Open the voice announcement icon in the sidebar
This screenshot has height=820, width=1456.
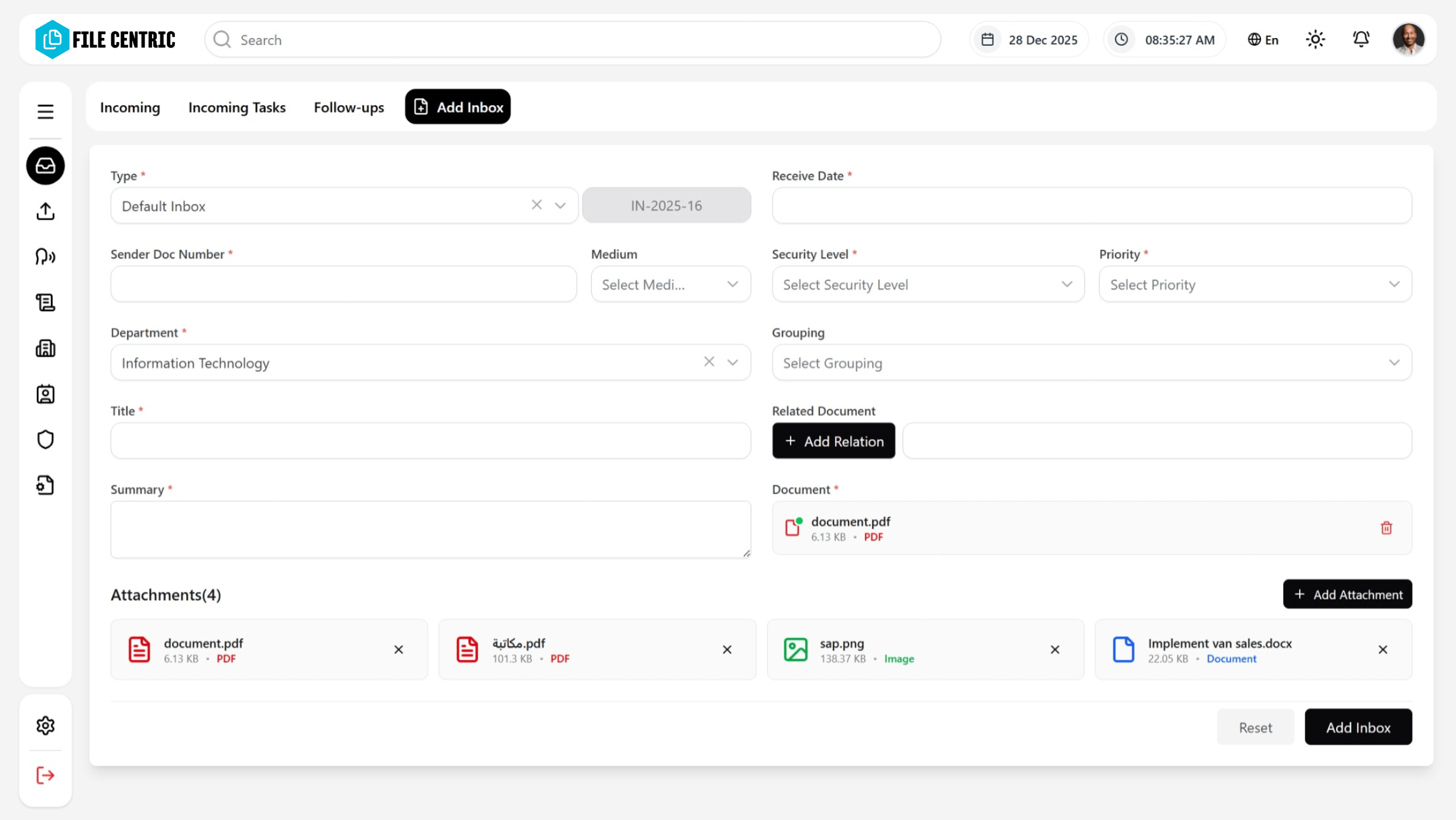pyautogui.click(x=45, y=257)
